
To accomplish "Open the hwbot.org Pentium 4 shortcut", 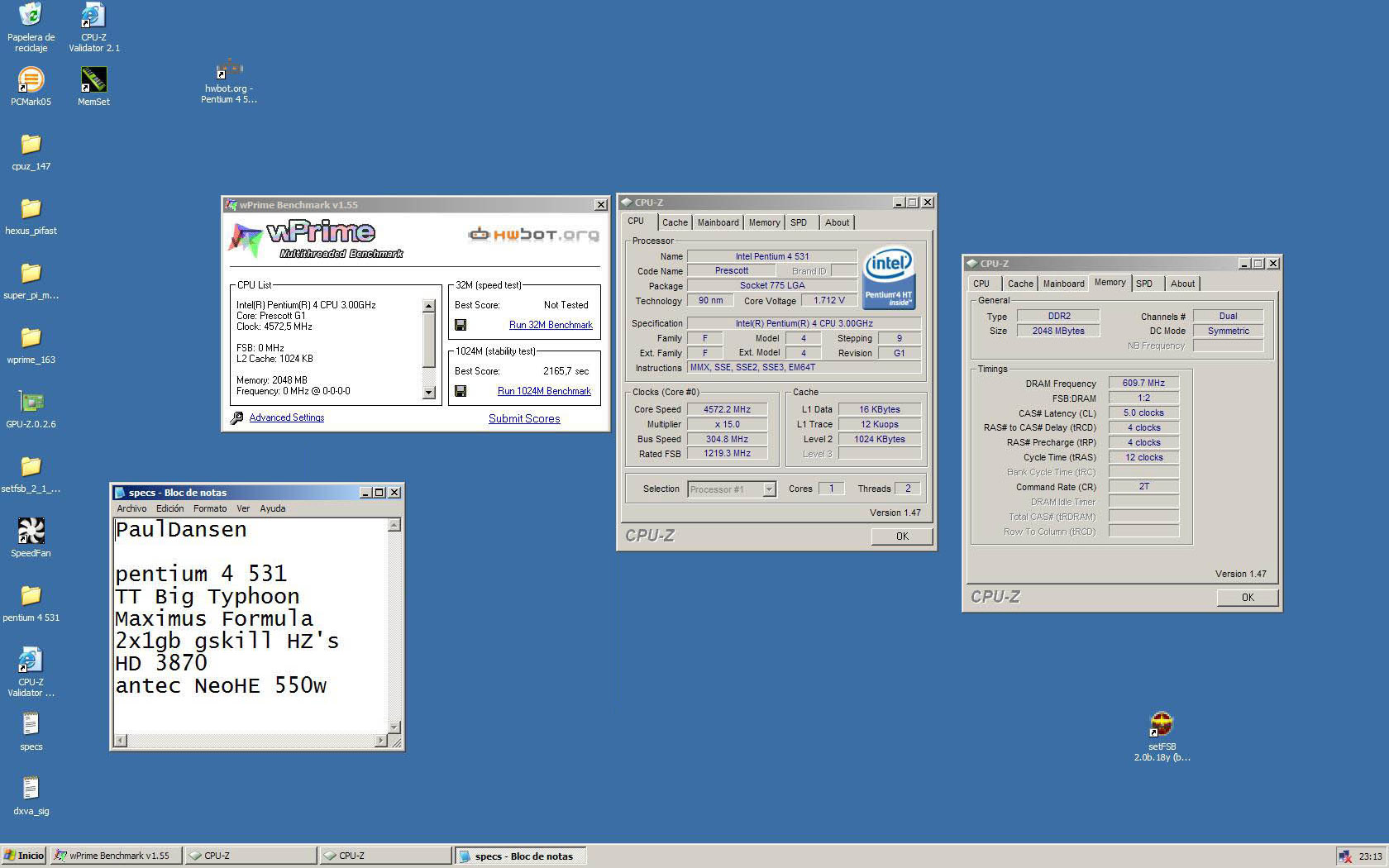I will [x=229, y=81].
